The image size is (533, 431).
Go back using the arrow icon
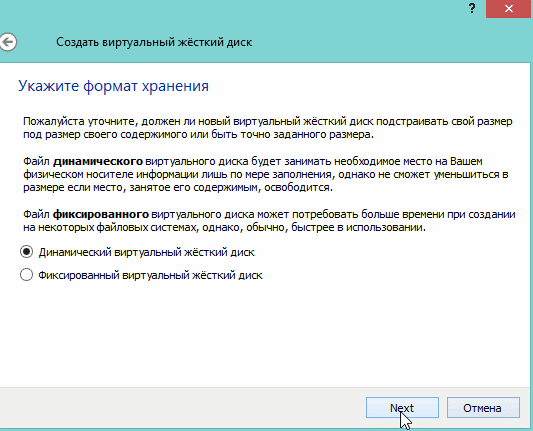point(7,42)
